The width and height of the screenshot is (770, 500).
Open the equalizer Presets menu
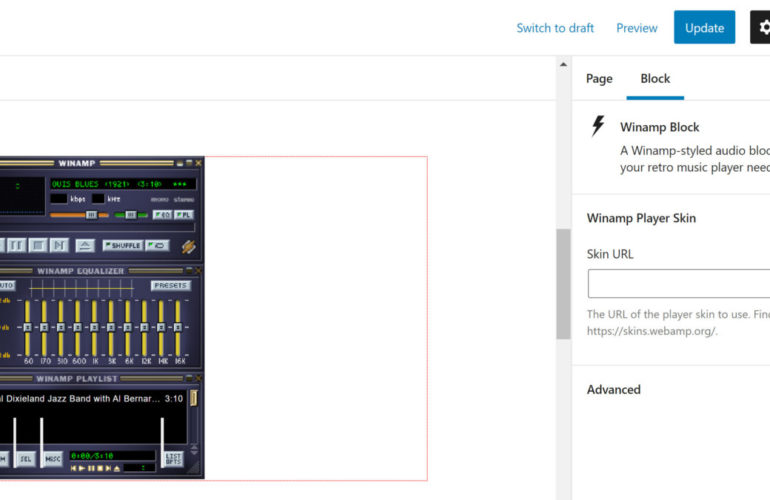[x=171, y=286]
